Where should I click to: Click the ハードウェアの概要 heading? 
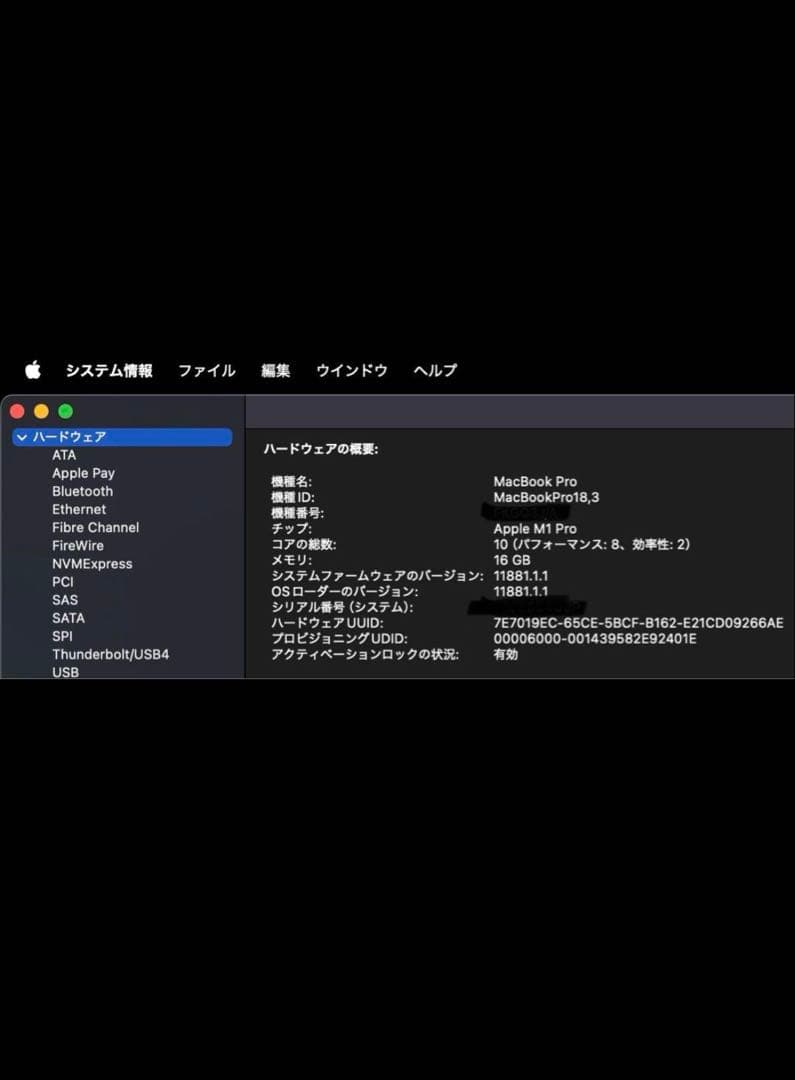321,449
